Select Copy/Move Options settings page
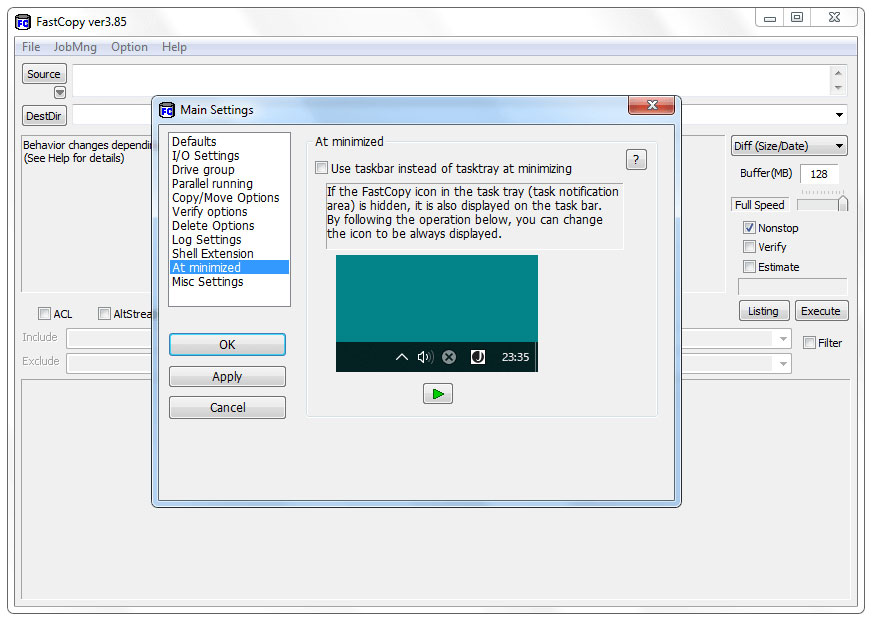This screenshot has height=620, width=872. pyautogui.click(x=229, y=197)
